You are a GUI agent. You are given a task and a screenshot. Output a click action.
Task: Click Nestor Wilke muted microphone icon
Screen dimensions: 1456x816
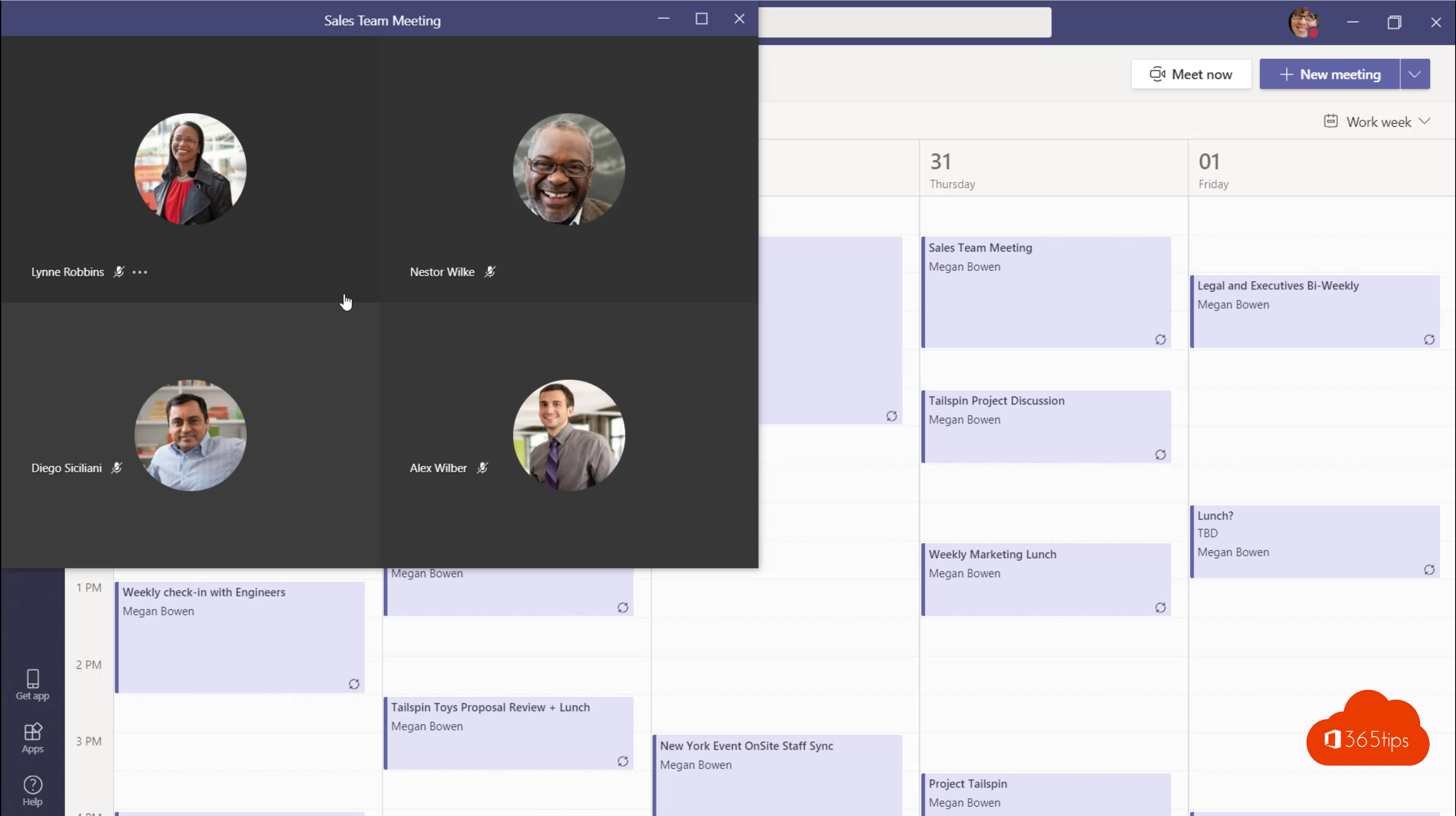tap(490, 272)
